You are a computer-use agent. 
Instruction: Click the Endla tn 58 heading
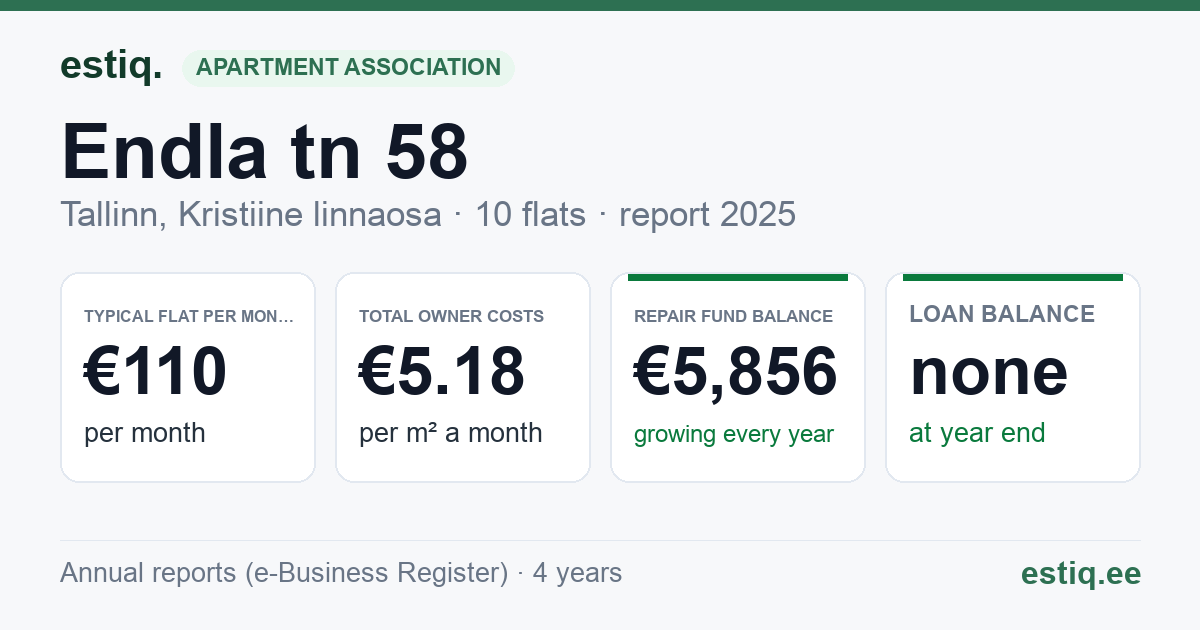tap(265, 152)
